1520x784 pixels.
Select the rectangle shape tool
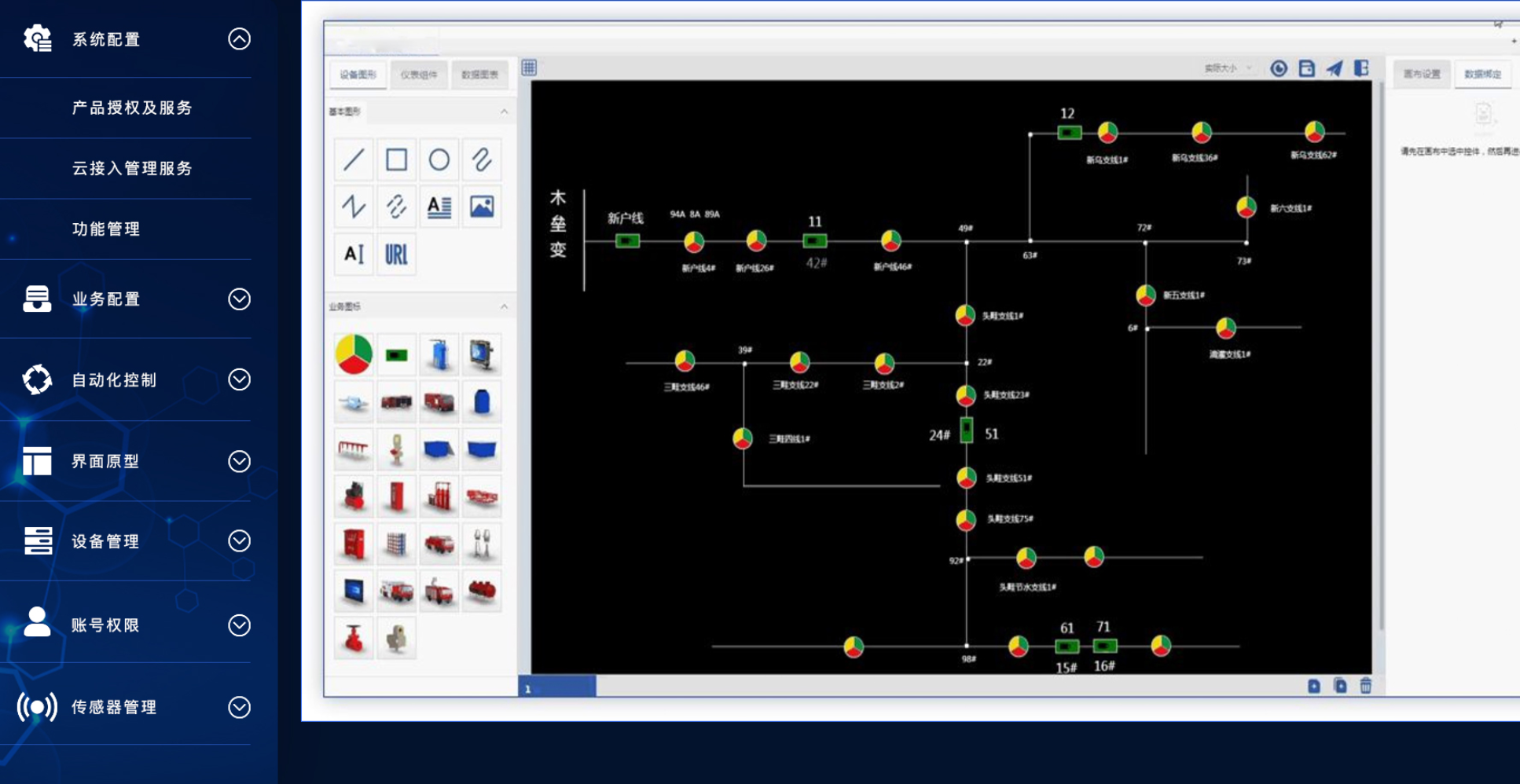396,160
